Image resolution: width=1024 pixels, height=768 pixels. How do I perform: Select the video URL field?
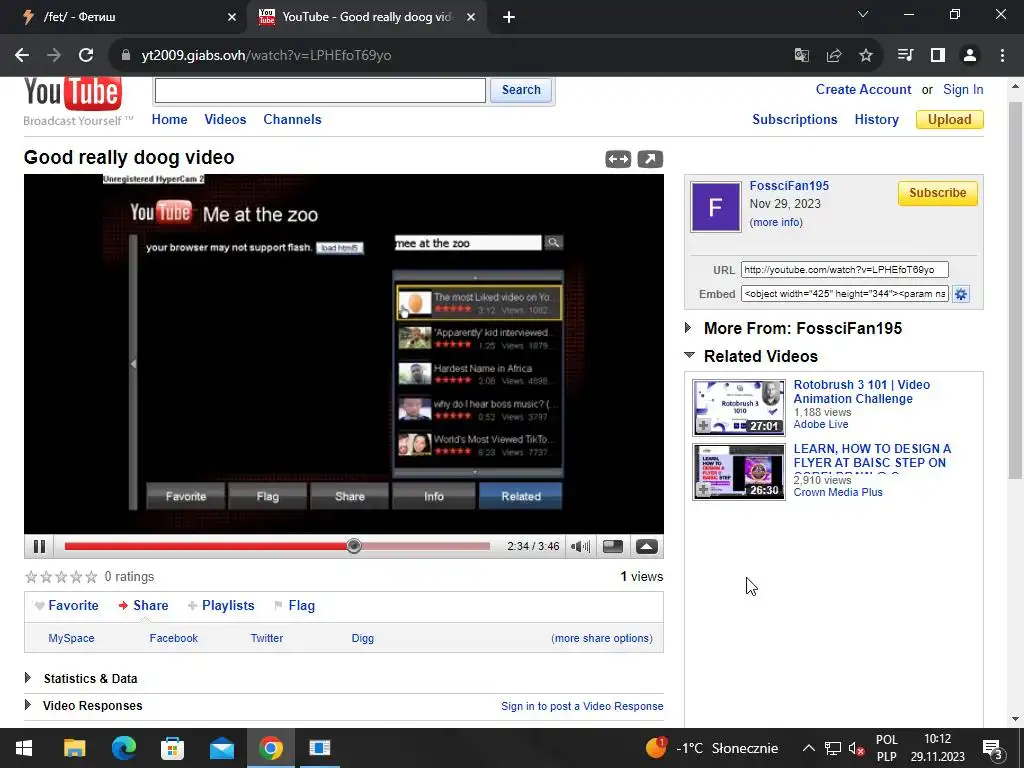pyautogui.click(x=844, y=270)
